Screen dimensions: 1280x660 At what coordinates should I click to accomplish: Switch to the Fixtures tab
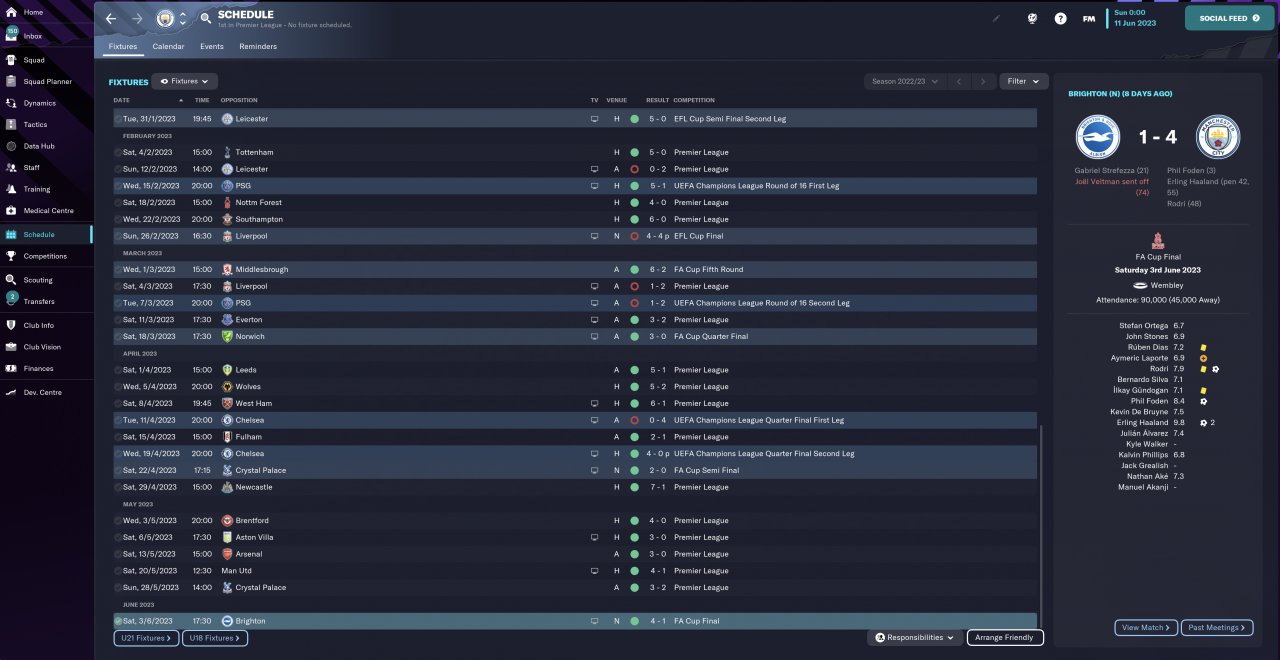(122, 46)
